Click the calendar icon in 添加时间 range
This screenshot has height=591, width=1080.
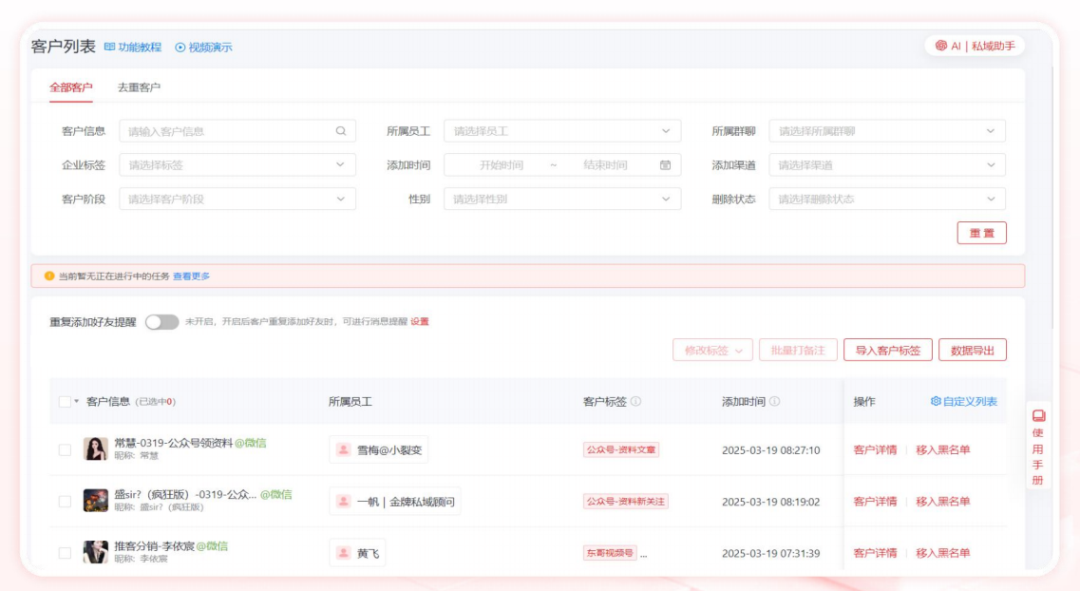(665, 165)
